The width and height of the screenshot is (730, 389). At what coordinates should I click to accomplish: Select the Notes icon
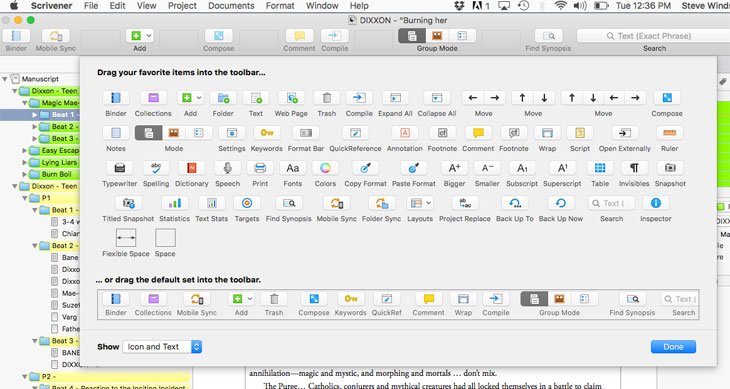[x=116, y=133]
